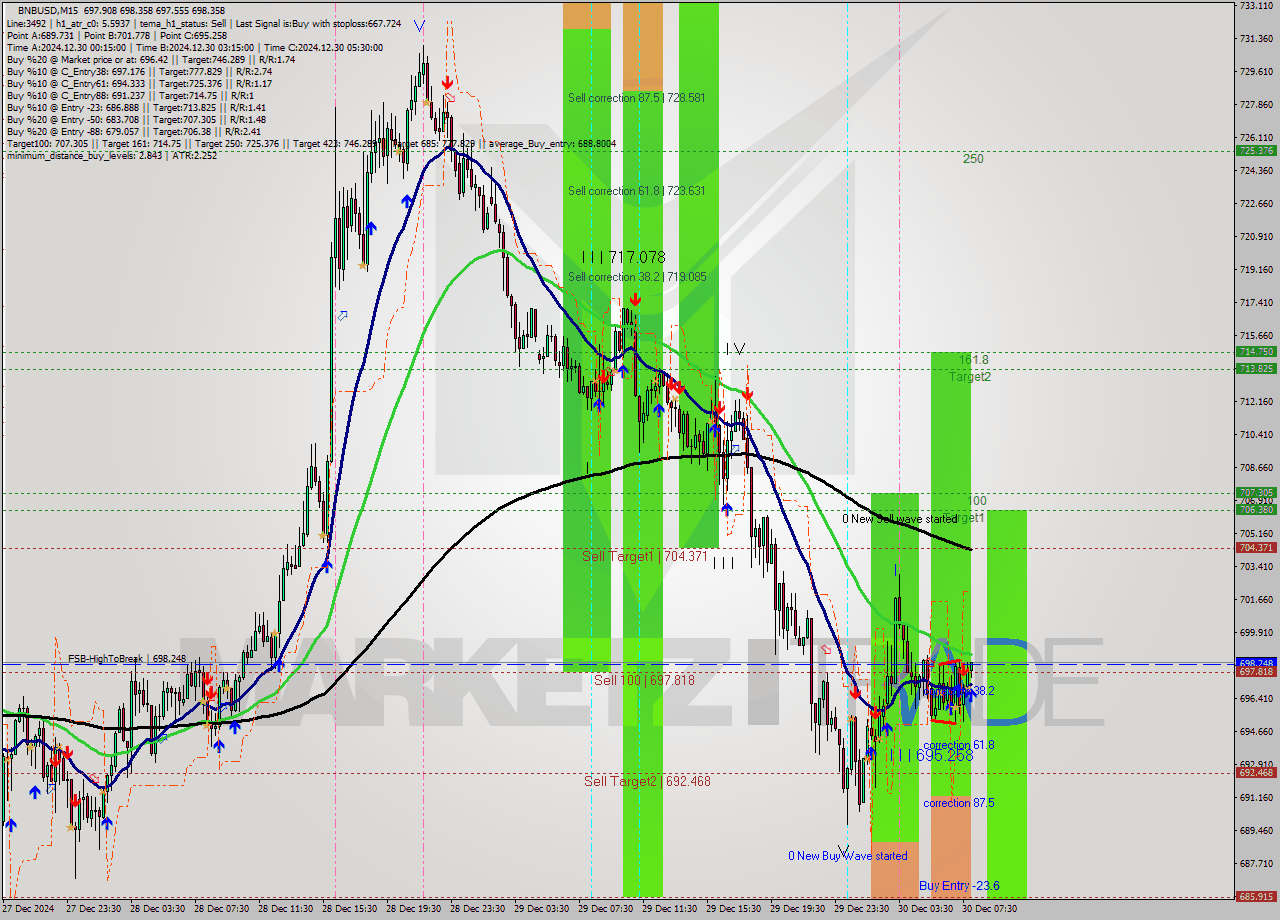Click the green 'Target2' label
This screenshot has height=920, width=1280.
(970, 377)
